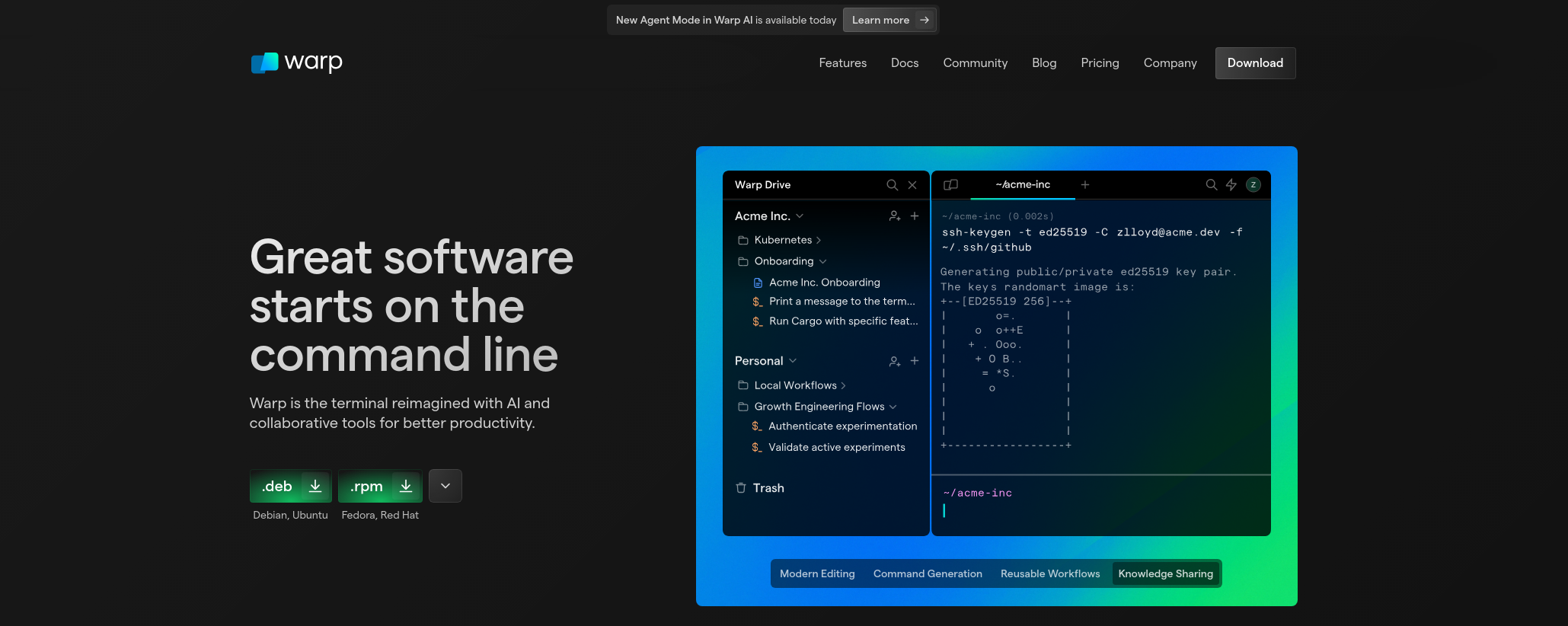Open Validate active experiments workflow

[x=837, y=448]
